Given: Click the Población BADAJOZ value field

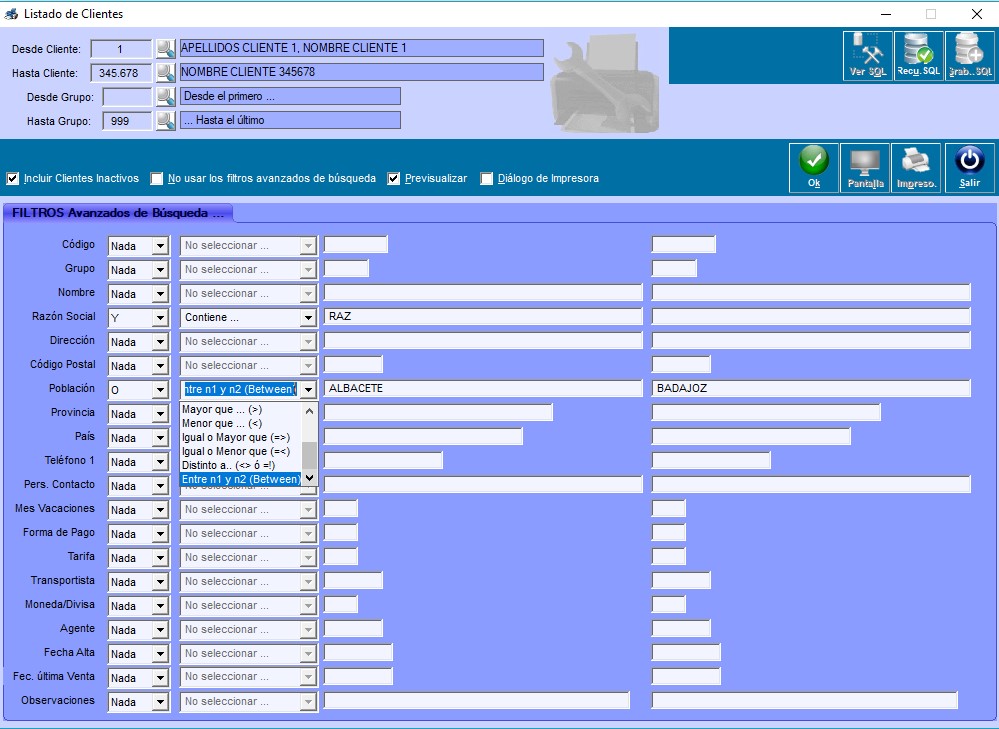Looking at the screenshot, I should coord(811,388).
